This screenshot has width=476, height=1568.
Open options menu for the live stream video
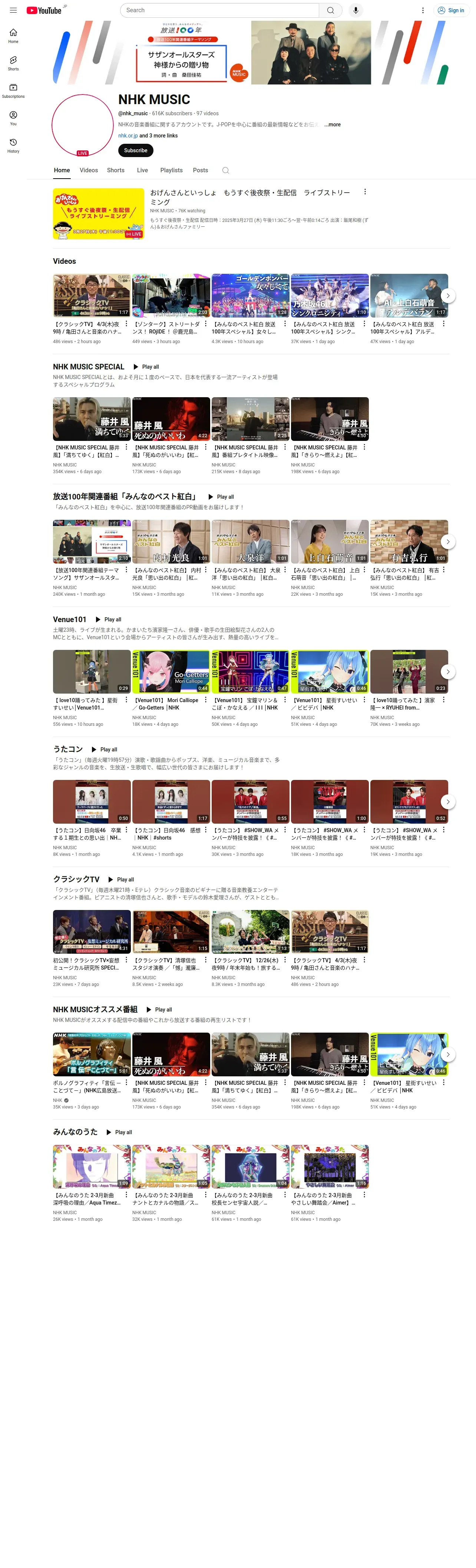[x=365, y=192]
